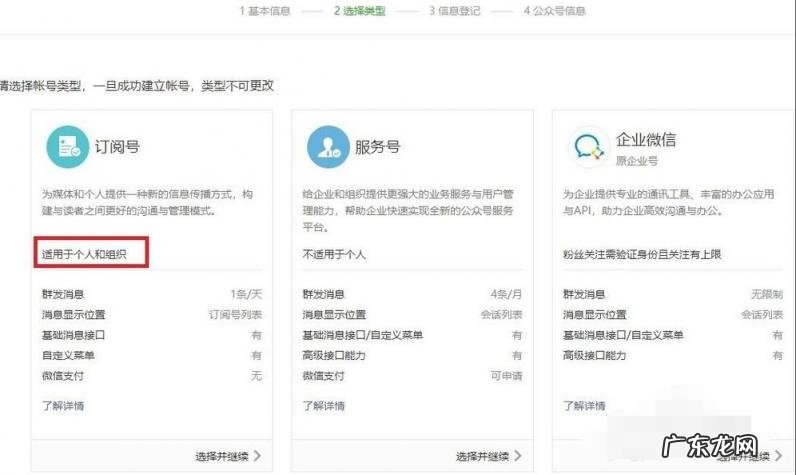This screenshot has height=475, width=796.
Task: Click the 企业微信 chat bubble icon
Action: 588,147
